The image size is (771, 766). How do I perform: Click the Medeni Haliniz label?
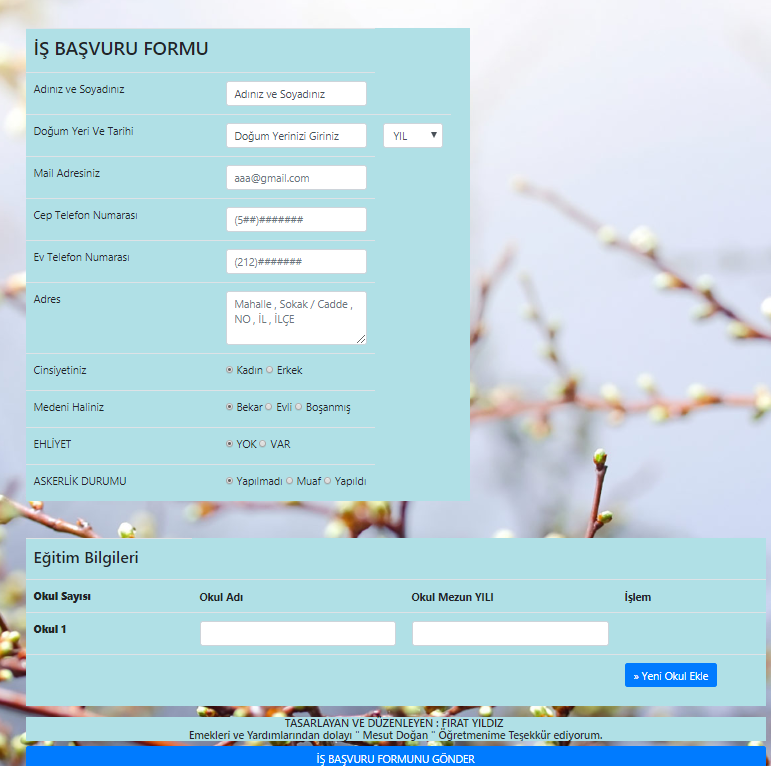tap(69, 407)
